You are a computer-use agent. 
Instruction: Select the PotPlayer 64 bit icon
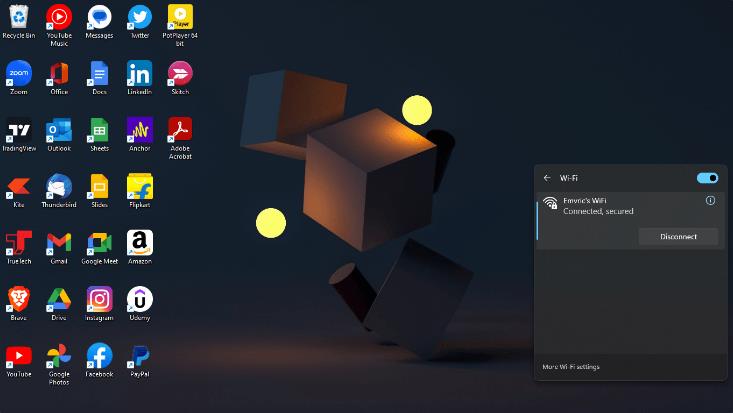(180, 25)
